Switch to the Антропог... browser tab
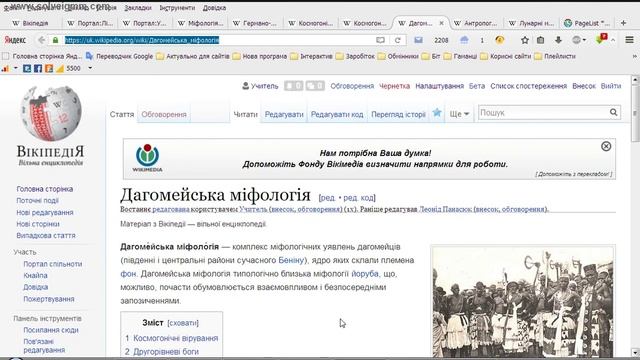Image resolution: width=640 pixels, height=360 pixels. pyautogui.click(x=476, y=23)
